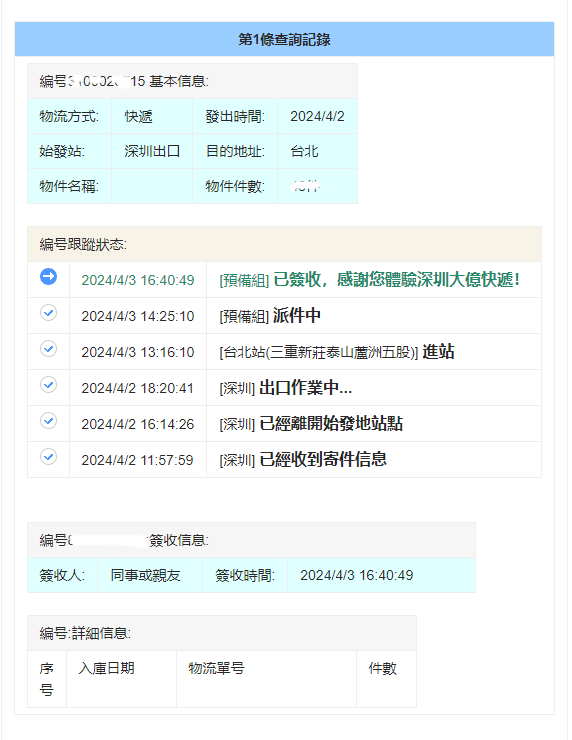
Task: Click the 深圳出口 origin station cell
Action: tap(152, 151)
